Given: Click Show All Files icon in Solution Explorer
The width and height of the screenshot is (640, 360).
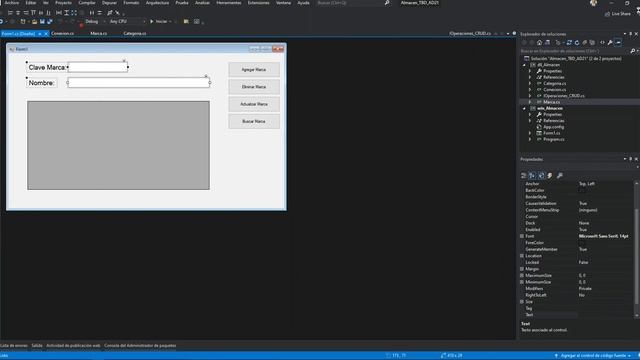Looking at the screenshot, I should [592, 42].
